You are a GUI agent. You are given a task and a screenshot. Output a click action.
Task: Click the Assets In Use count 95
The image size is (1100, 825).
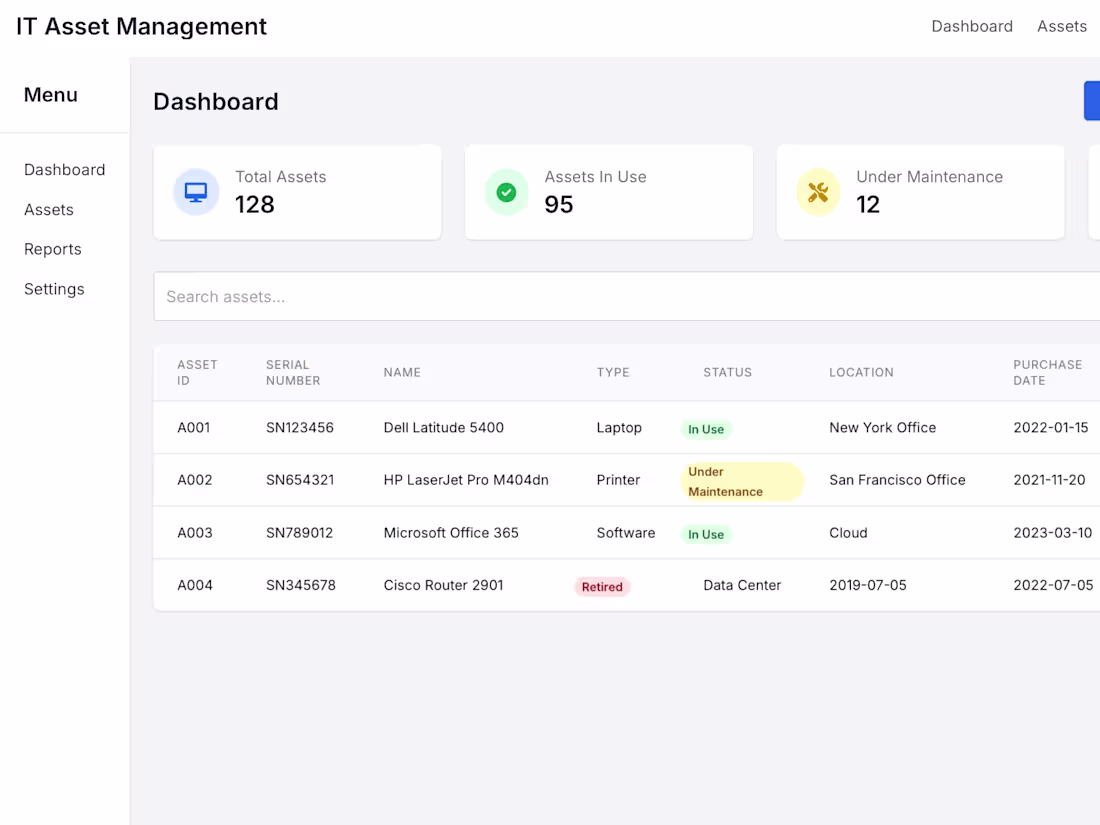[558, 205]
